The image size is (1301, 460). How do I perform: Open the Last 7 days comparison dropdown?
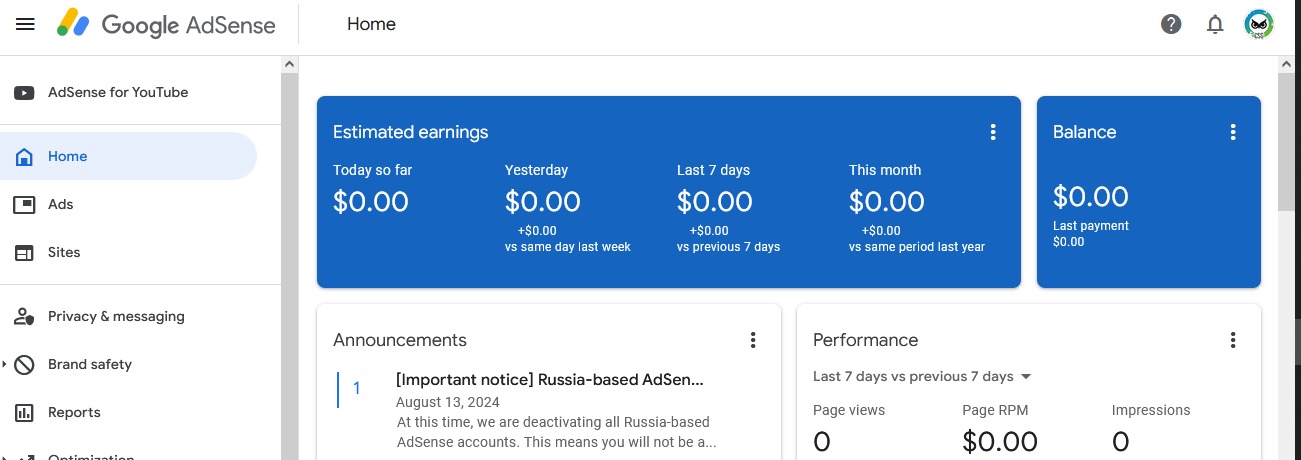922,377
